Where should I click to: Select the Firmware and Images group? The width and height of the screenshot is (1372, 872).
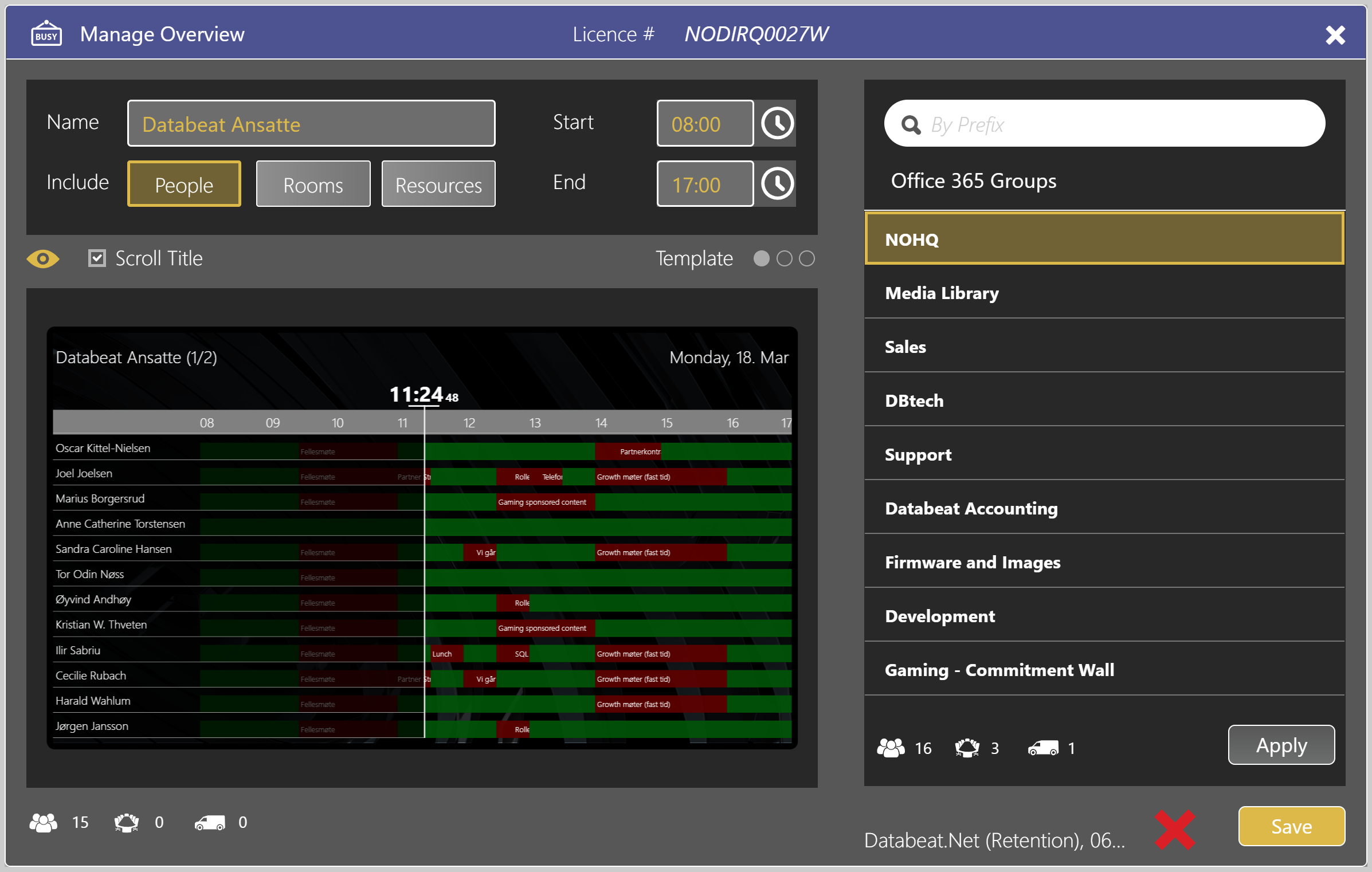pos(1104,562)
